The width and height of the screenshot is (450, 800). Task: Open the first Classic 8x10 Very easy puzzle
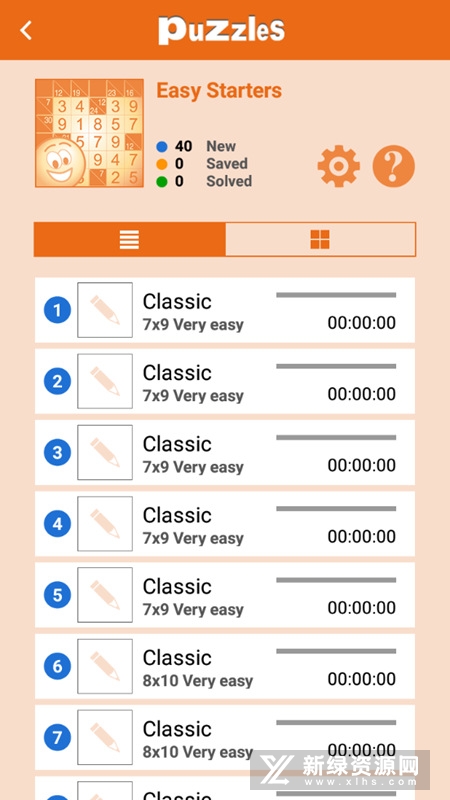[224, 666]
